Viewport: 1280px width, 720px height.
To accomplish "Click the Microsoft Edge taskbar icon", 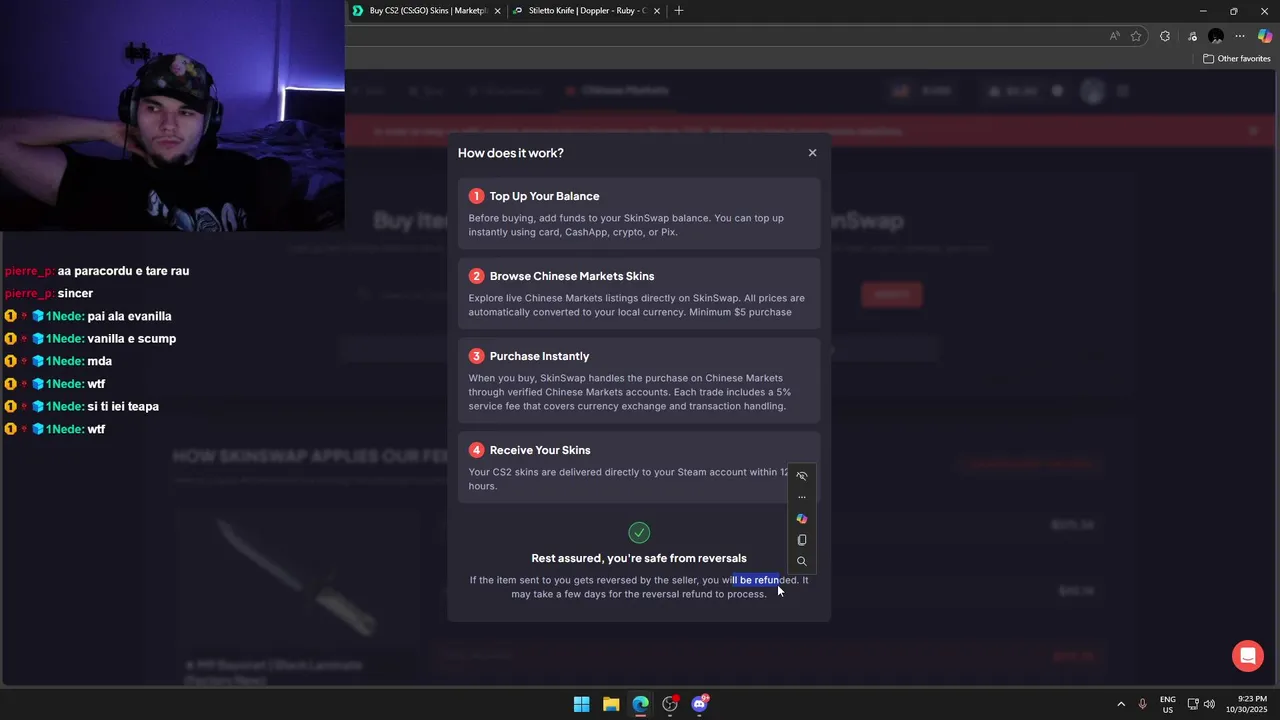I will 640,704.
